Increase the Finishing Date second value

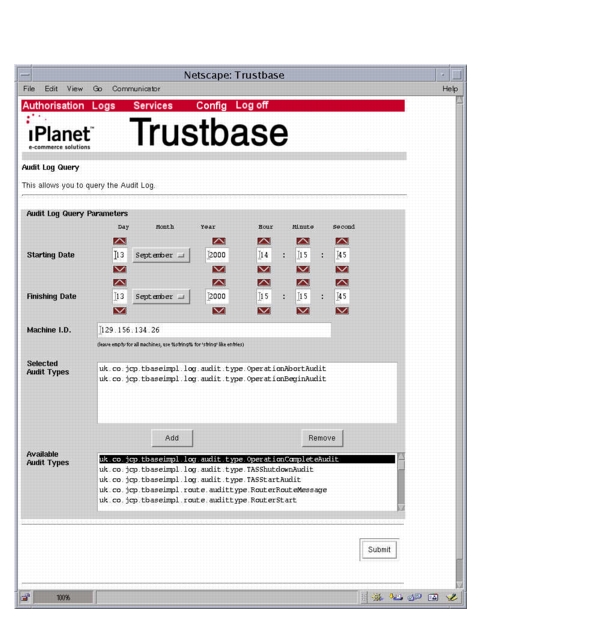tap(342, 282)
